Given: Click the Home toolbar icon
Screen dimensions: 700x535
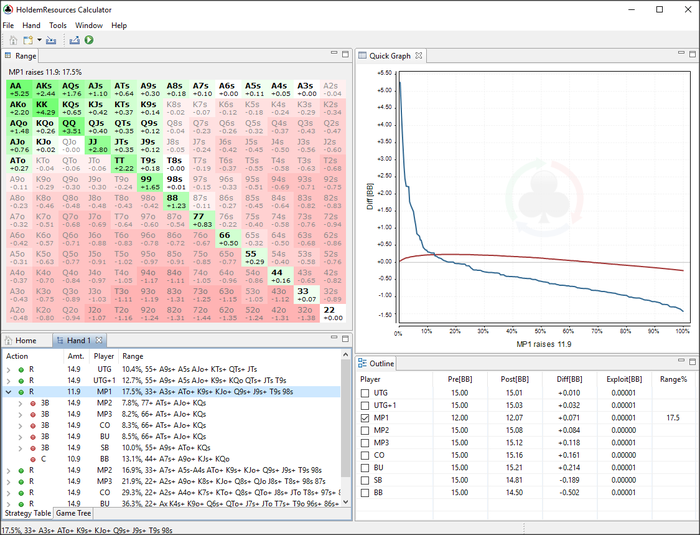Looking at the screenshot, I should pos(13,40).
